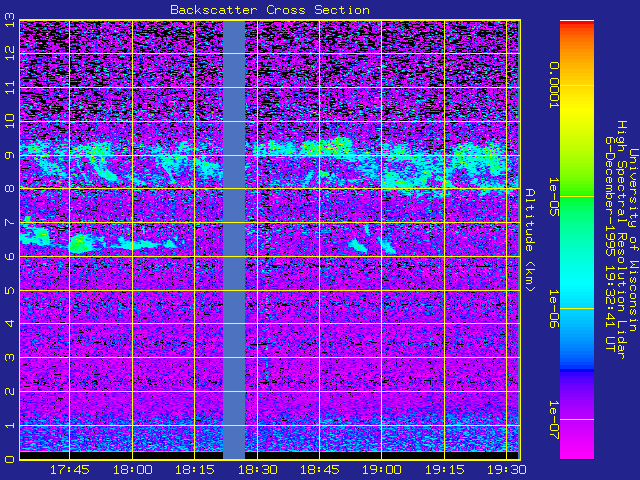Click altitude label 2 on the y-axis
The height and width of the screenshot is (480, 640).
(9, 391)
